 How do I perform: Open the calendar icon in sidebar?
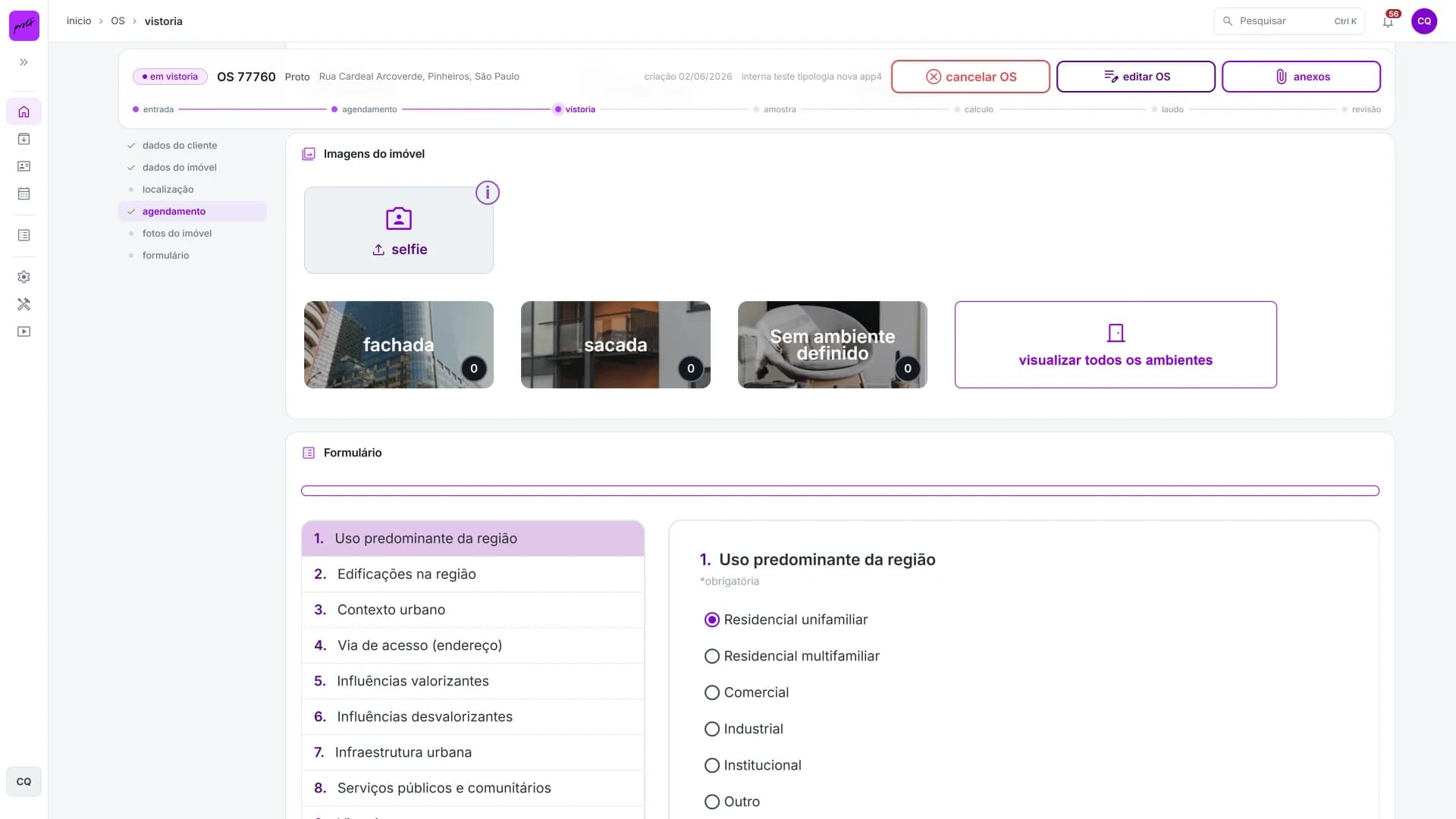24,193
